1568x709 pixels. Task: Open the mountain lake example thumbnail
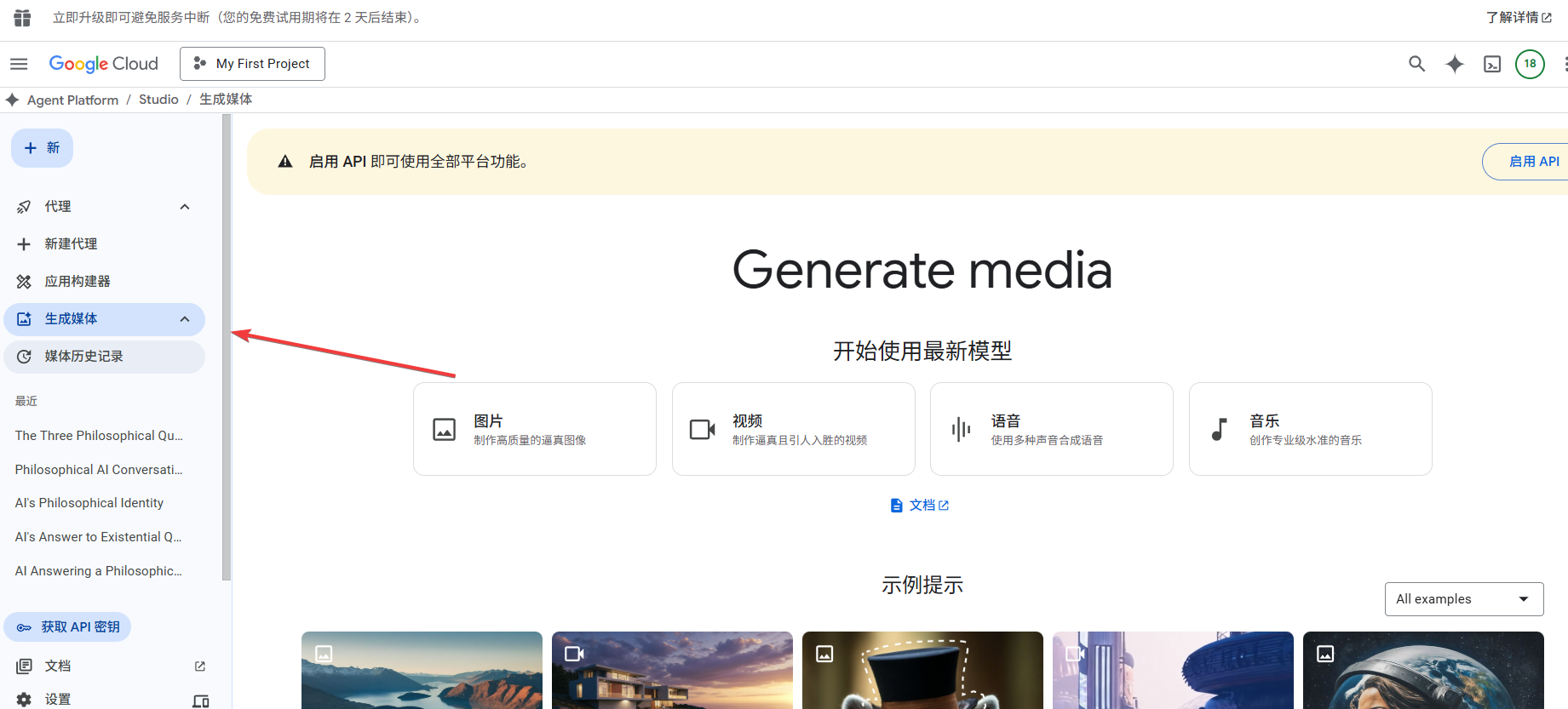tap(422, 671)
